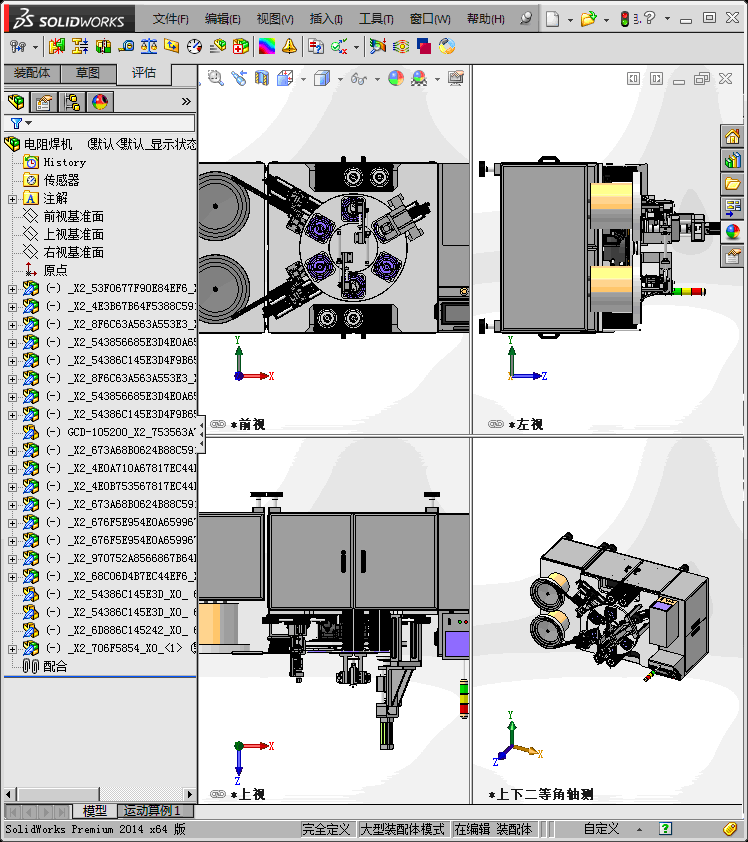The width and height of the screenshot is (748, 842).
Task: Click 自定义 units in status bar
Action: (601, 829)
